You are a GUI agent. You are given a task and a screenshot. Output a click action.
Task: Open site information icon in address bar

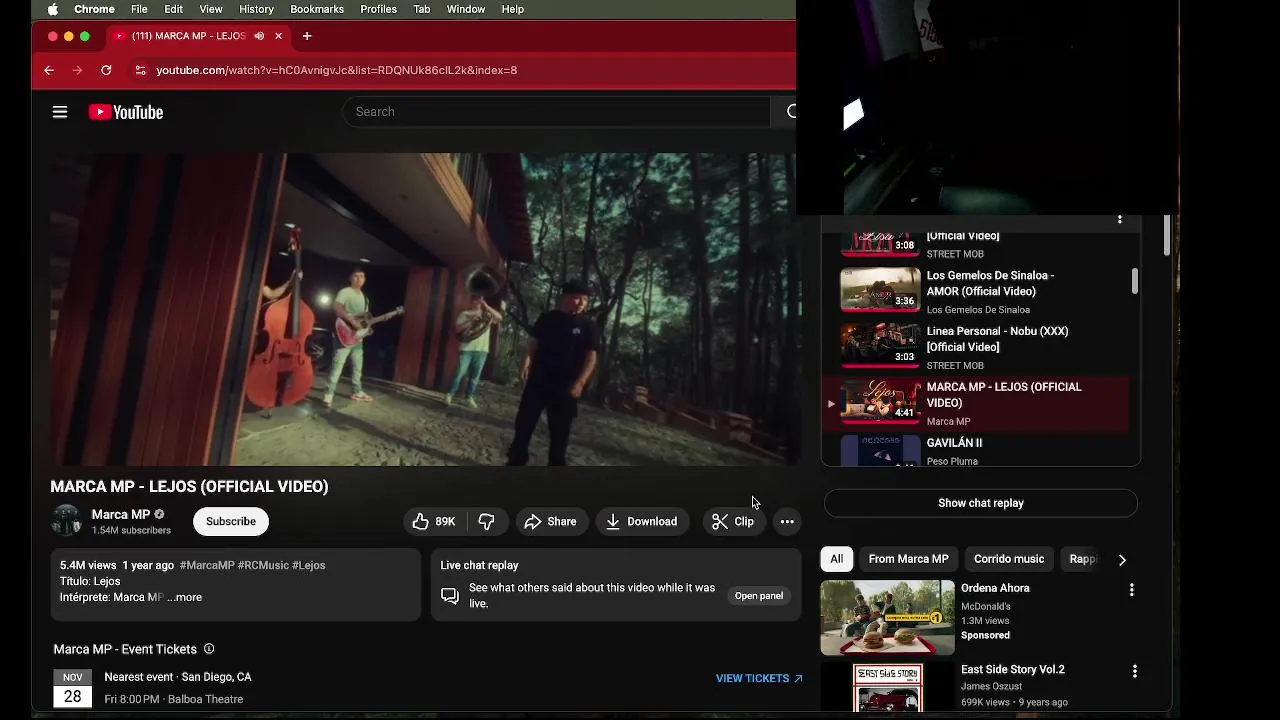[x=140, y=70]
